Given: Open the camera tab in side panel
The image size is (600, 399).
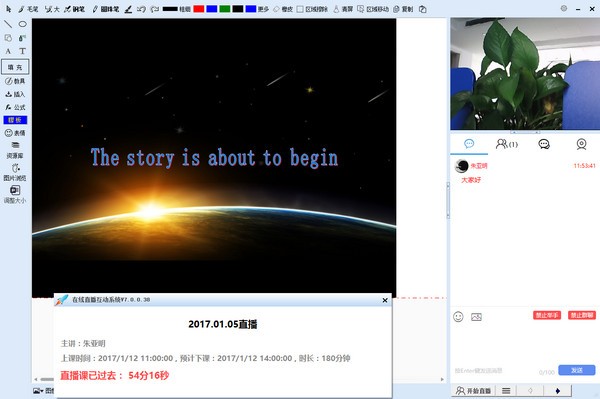Looking at the screenshot, I should tap(581, 144).
